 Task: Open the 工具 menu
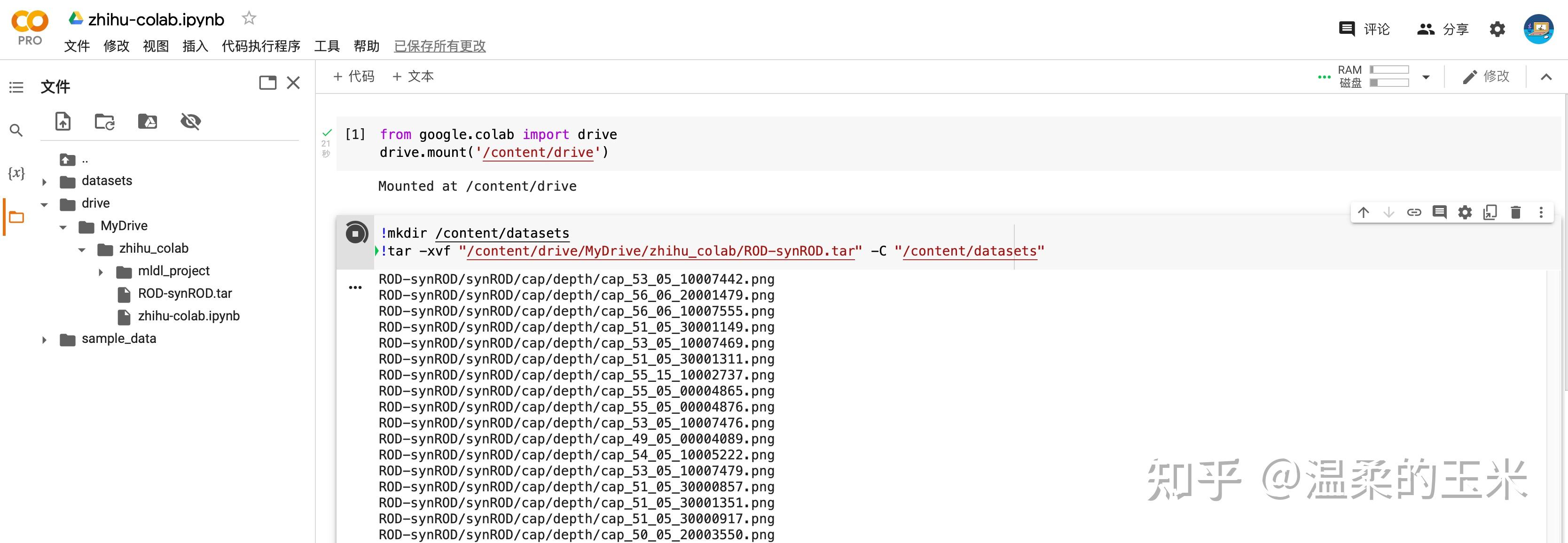(x=326, y=46)
